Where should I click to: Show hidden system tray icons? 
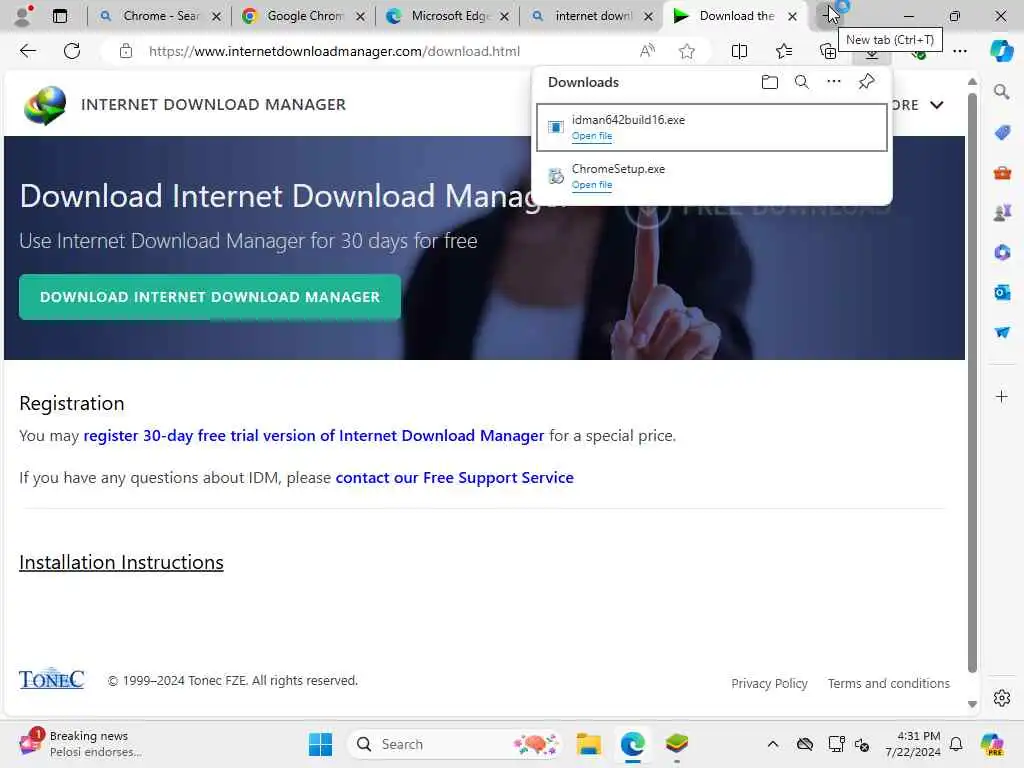[x=773, y=744]
